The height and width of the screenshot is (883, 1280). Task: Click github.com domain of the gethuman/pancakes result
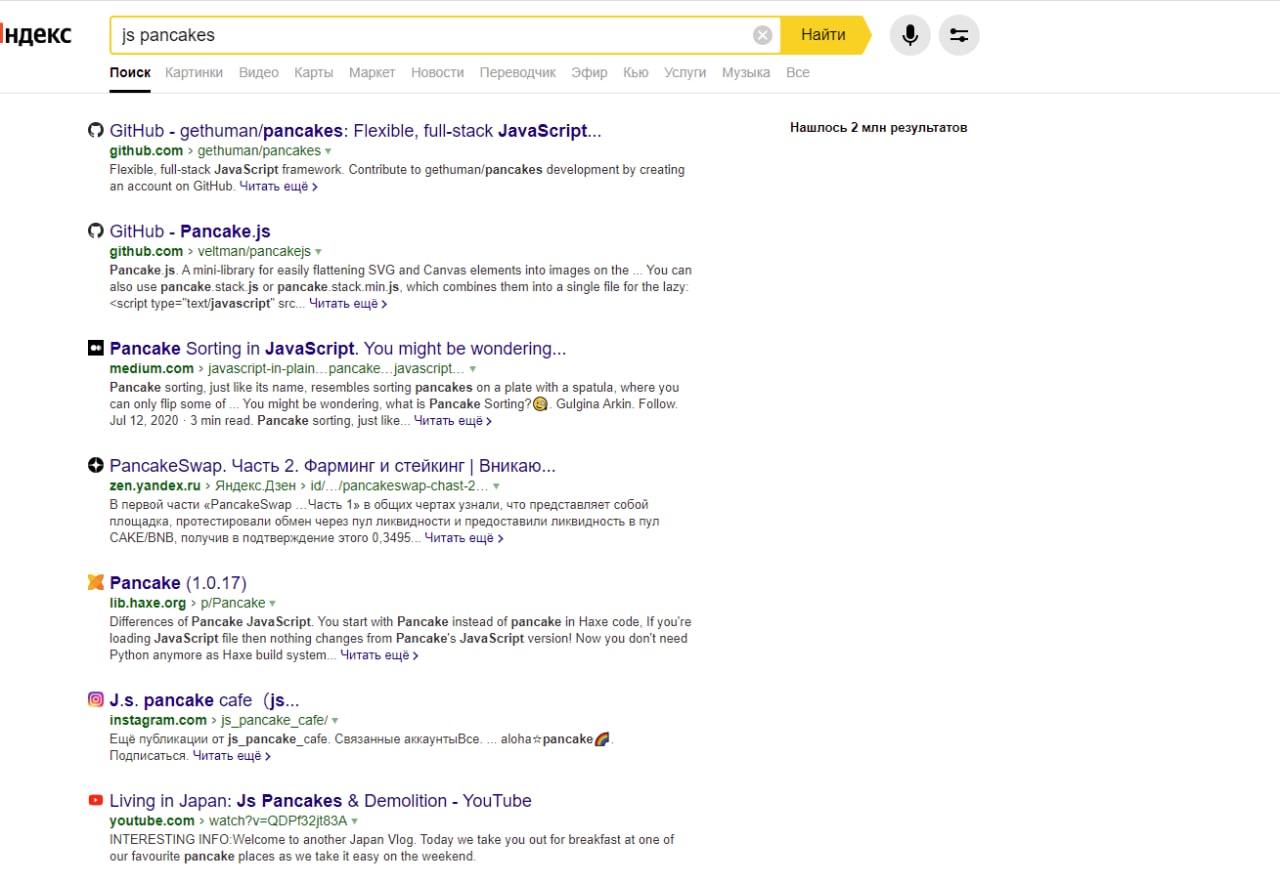(x=146, y=151)
